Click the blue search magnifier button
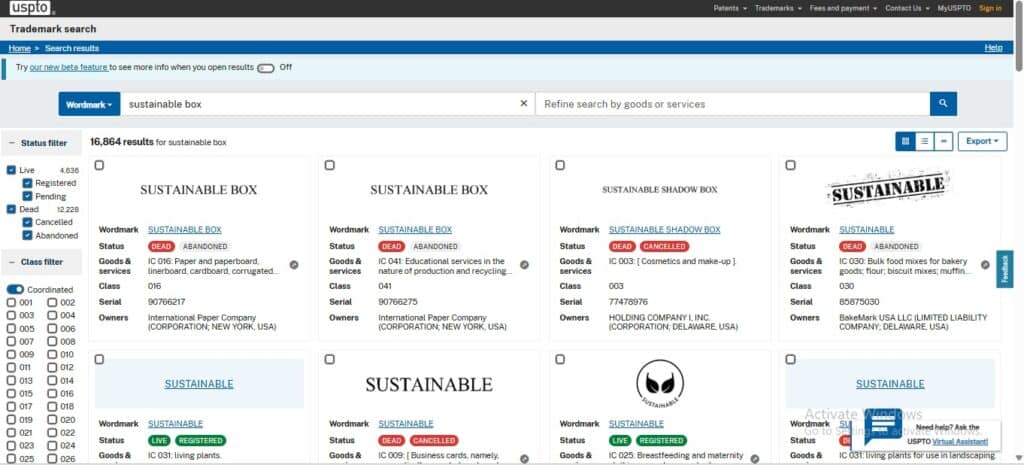 coord(943,104)
